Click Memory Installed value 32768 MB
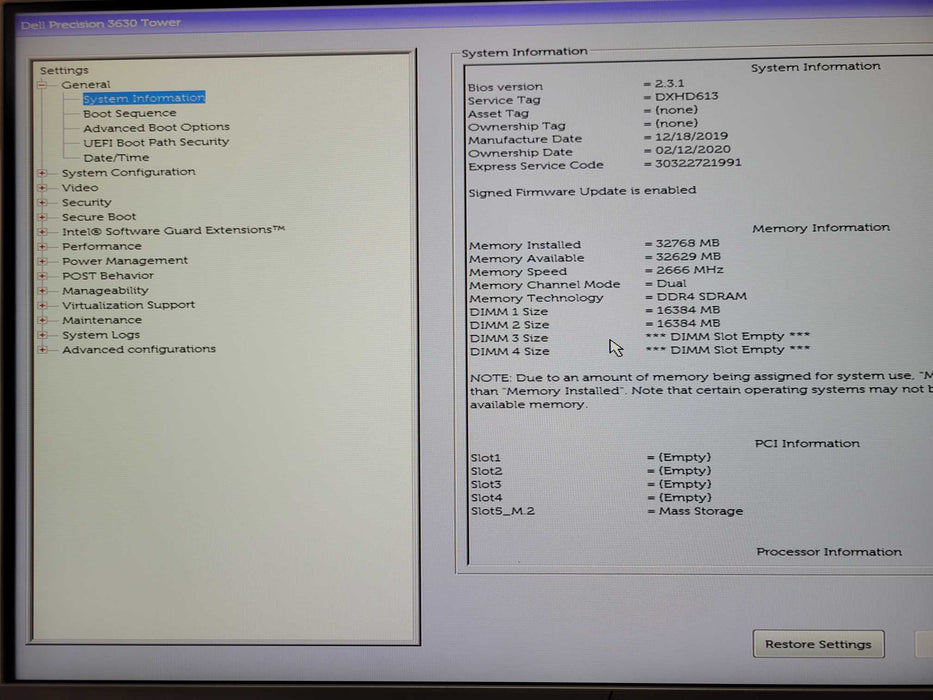Screen dimensions: 933x700 (687, 243)
